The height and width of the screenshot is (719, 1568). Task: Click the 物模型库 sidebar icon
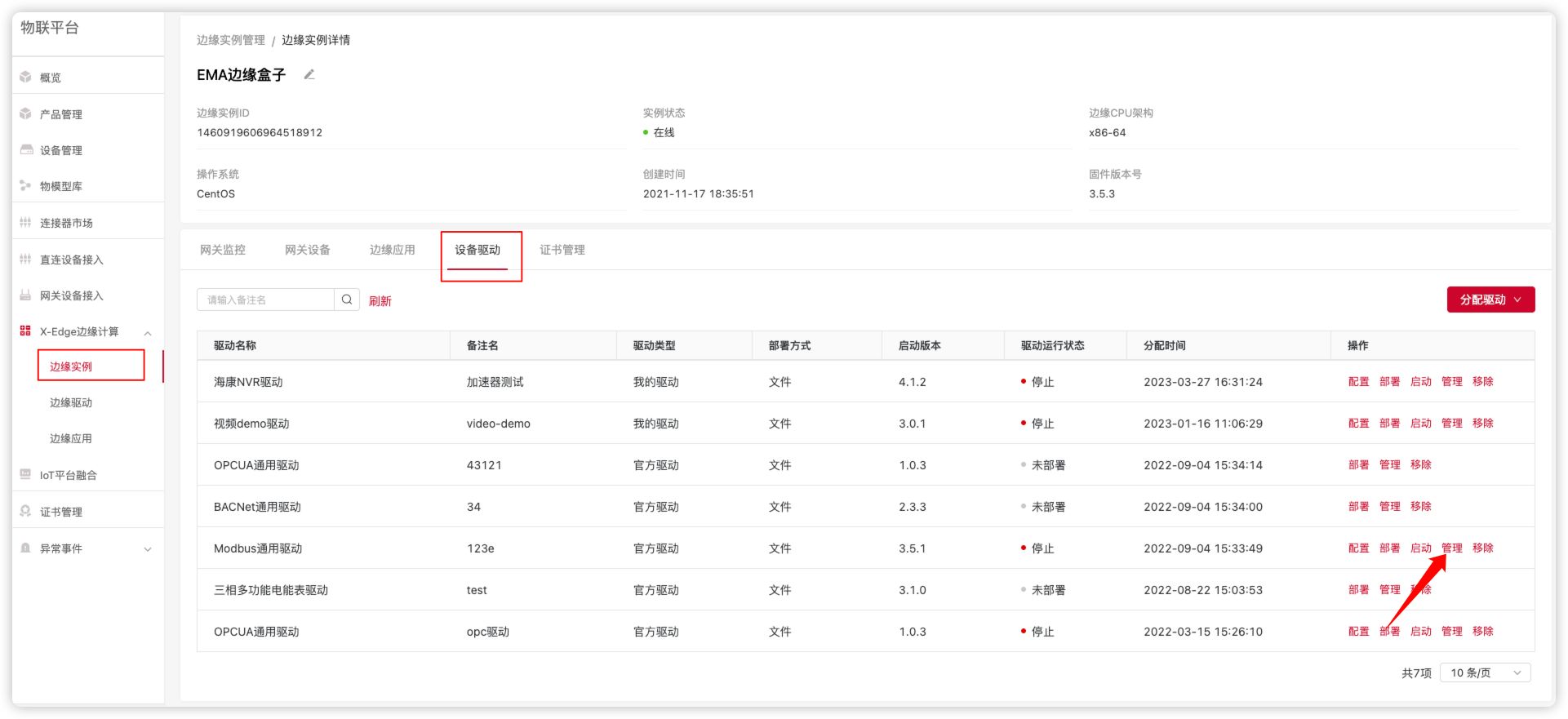[x=25, y=186]
